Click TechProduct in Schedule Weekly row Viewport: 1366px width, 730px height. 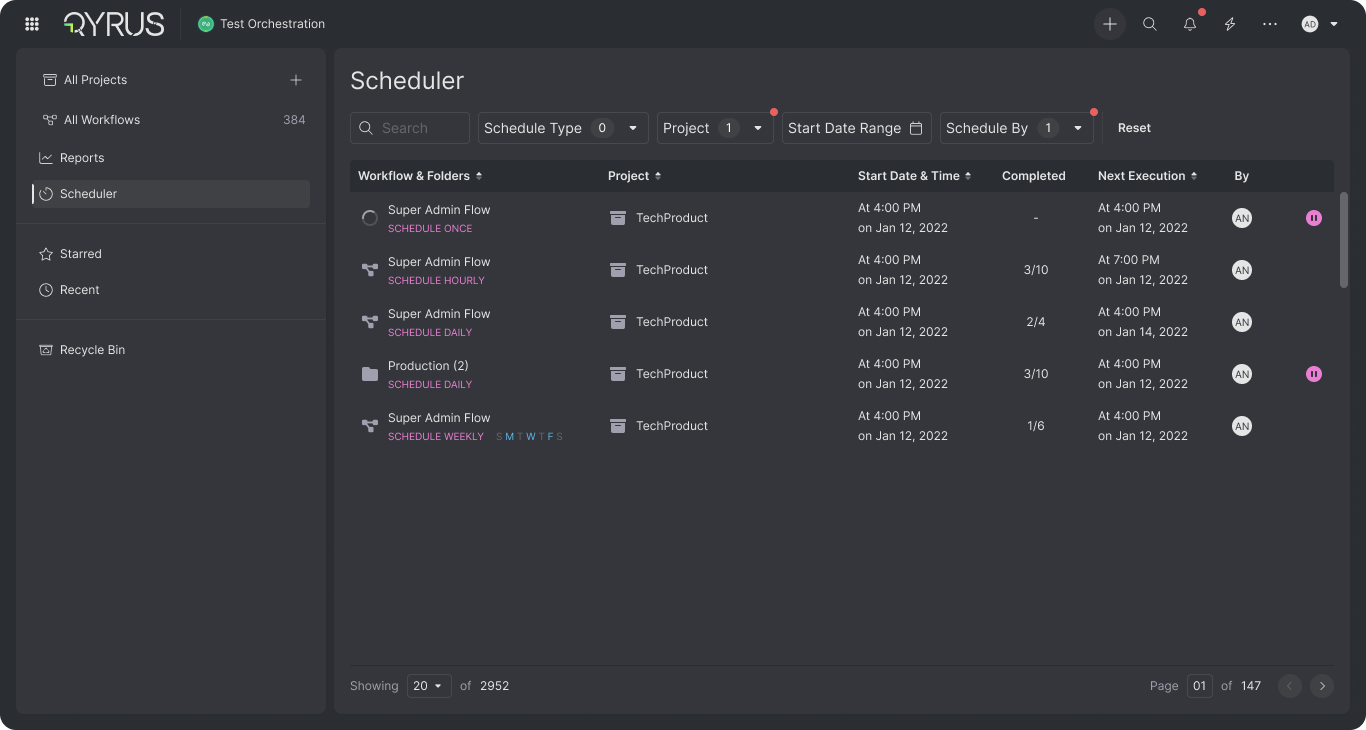point(672,426)
